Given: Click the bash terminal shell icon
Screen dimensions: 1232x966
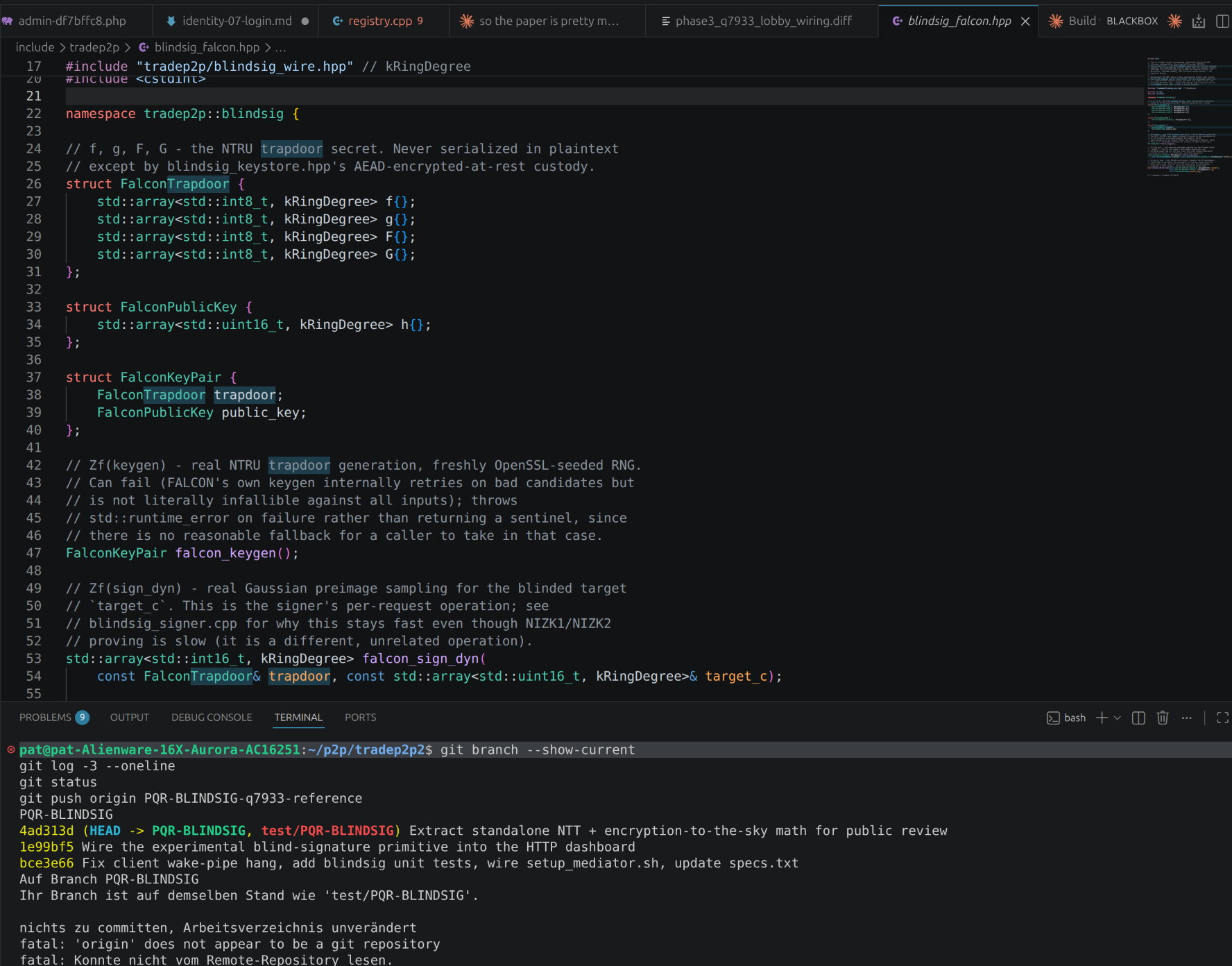Looking at the screenshot, I should coord(1053,718).
